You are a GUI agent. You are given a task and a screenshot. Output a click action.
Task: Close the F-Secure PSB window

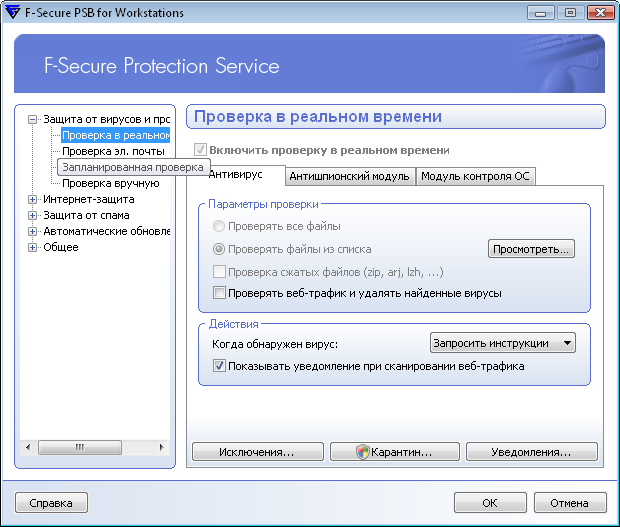[600, 13]
